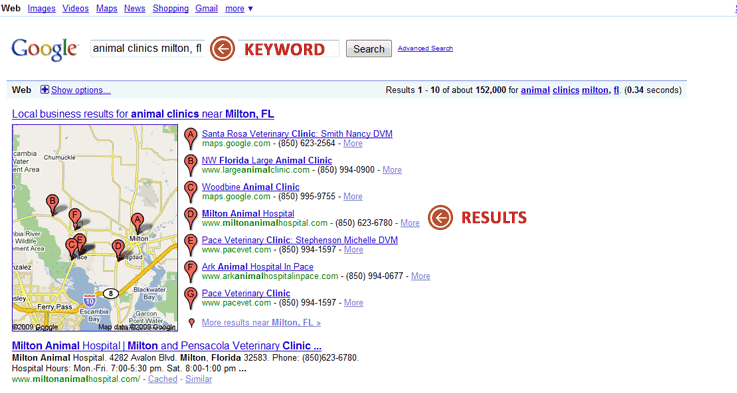This screenshot has width=737, height=393.
Task: Open Advanced Search link
Action: tap(425, 48)
